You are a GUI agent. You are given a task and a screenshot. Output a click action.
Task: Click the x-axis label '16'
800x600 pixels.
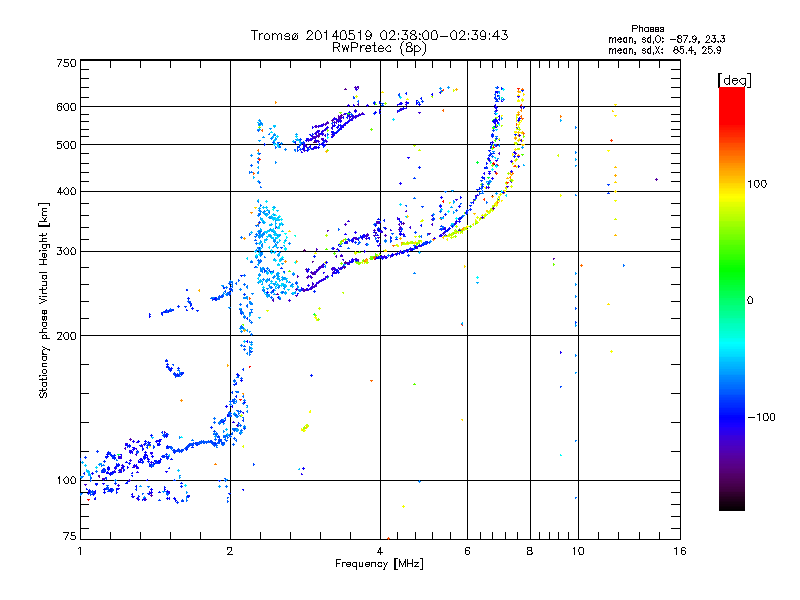pos(680,551)
